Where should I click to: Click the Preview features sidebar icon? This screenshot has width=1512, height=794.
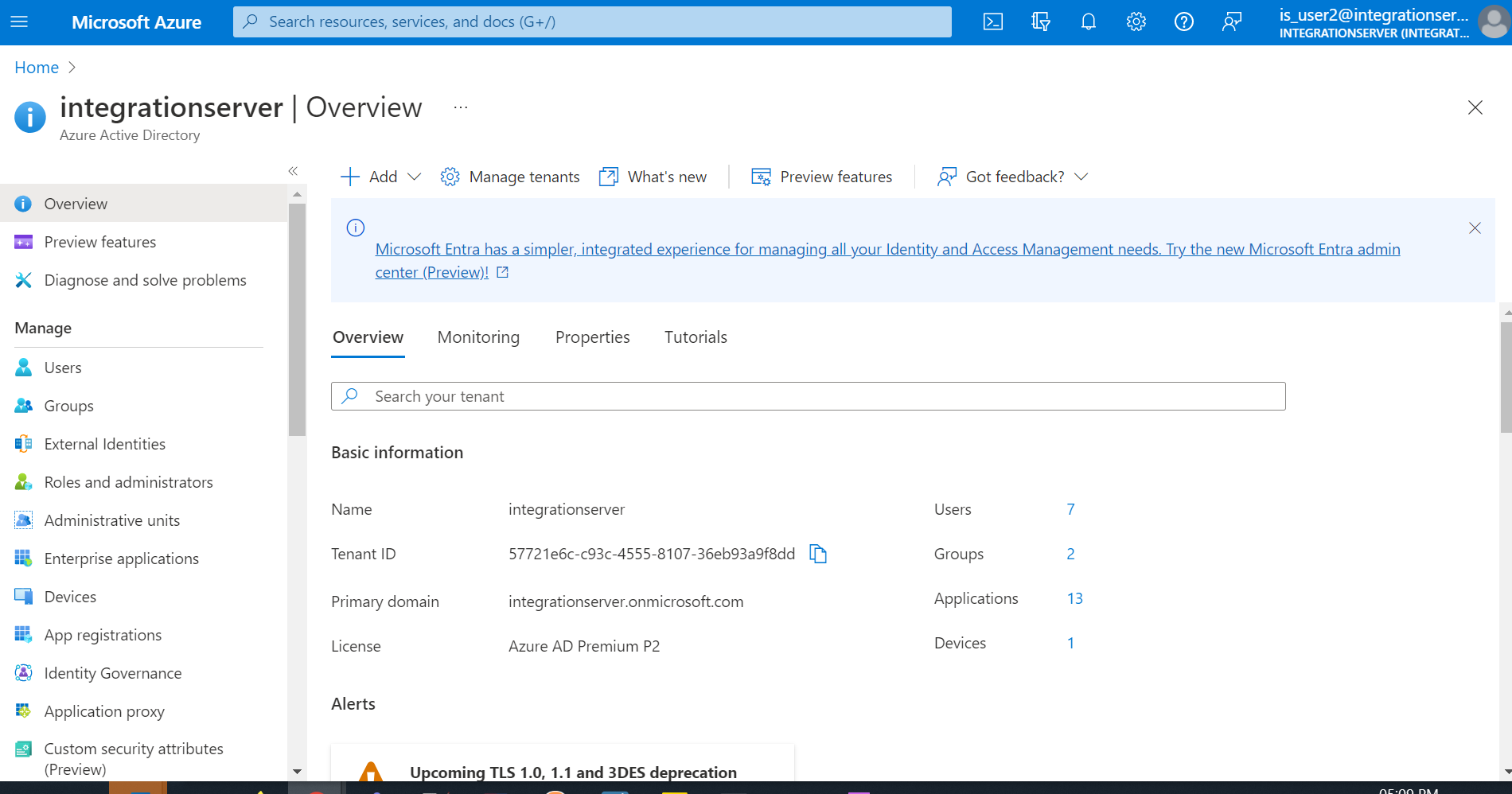click(x=24, y=242)
